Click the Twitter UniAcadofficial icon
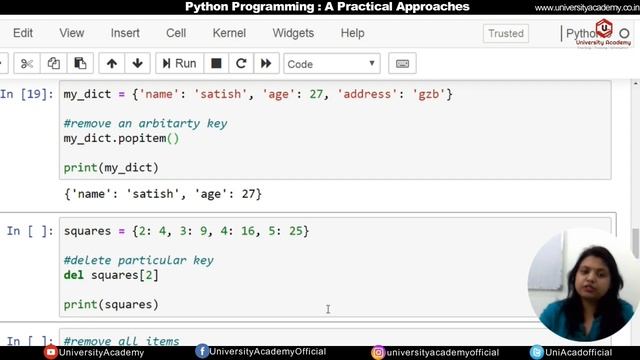The image size is (640, 360). tap(536, 352)
